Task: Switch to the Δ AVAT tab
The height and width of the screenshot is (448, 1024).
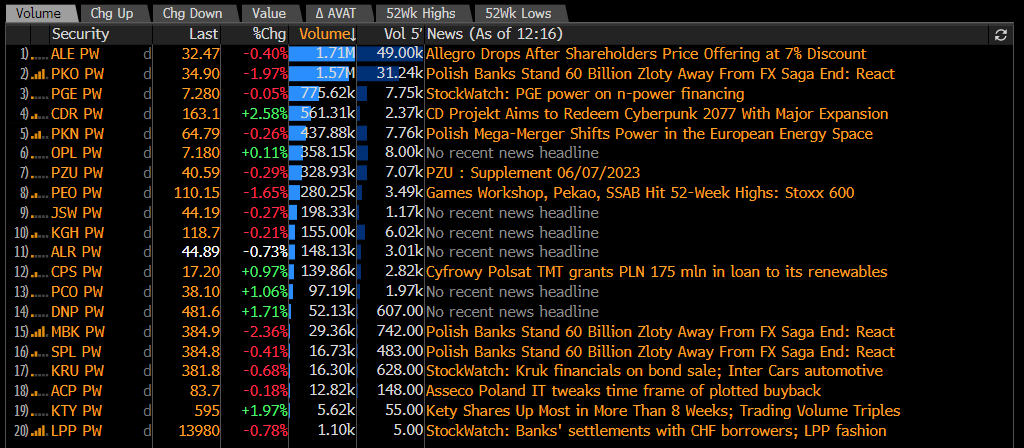Action: coord(337,13)
